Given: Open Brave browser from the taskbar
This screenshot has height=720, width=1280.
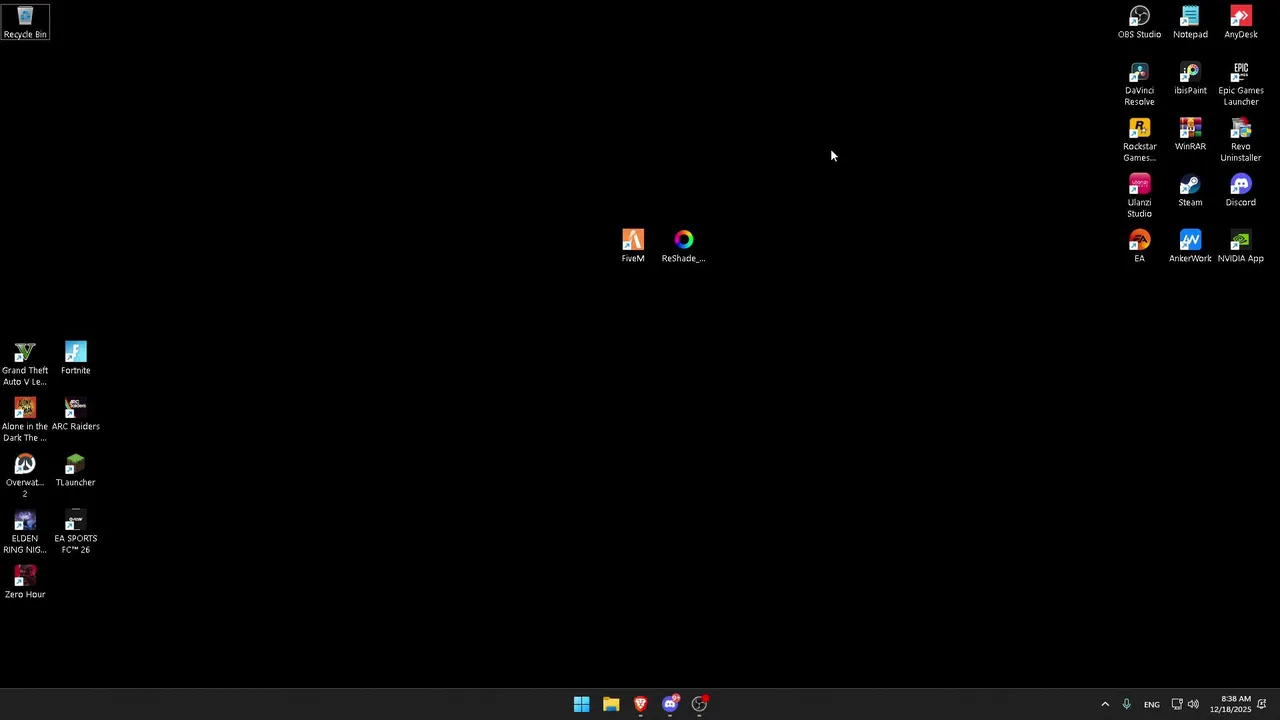Looking at the screenshot, I should pos(640,704).
